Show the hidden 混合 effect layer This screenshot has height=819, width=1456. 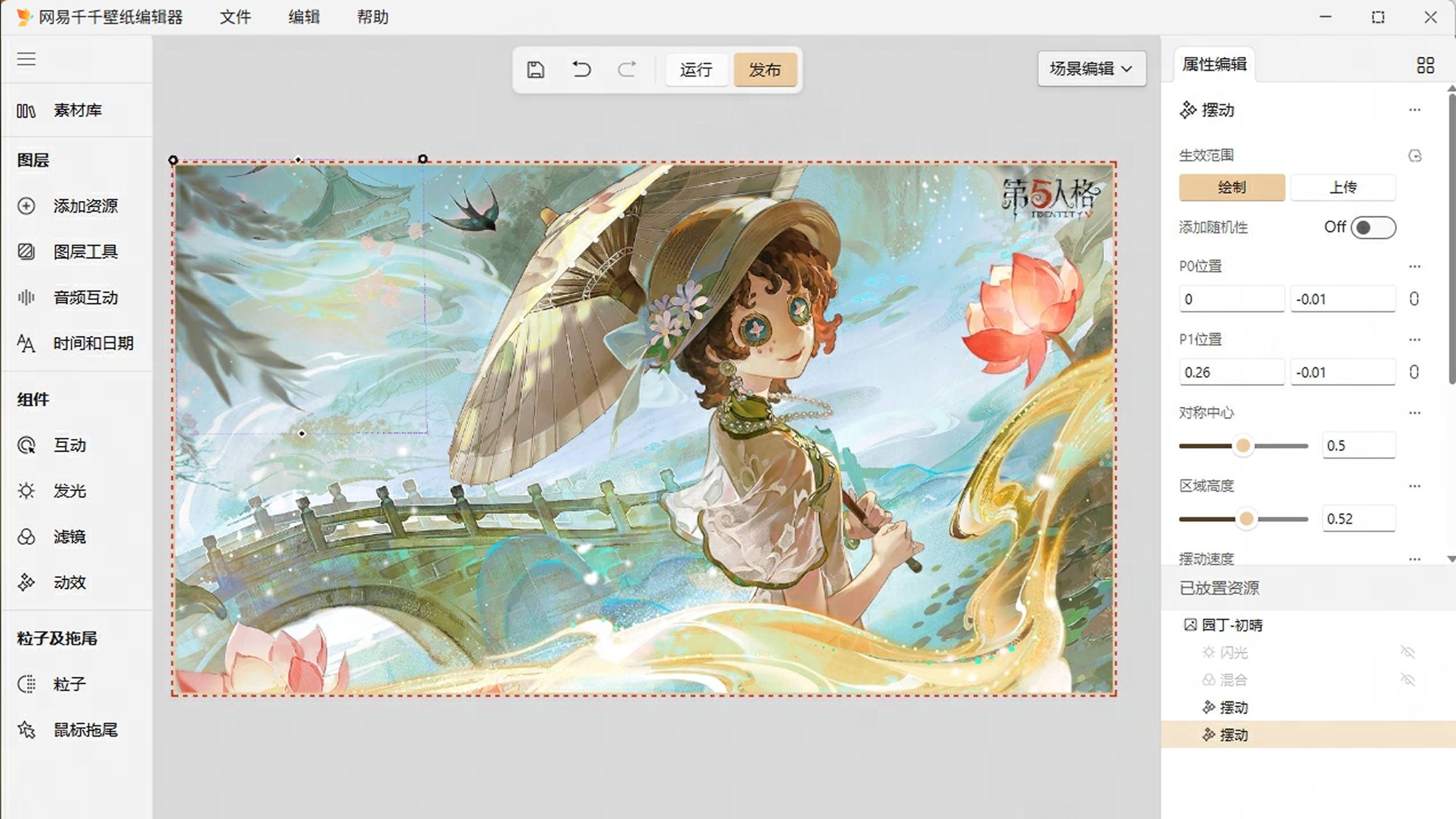1407,679
